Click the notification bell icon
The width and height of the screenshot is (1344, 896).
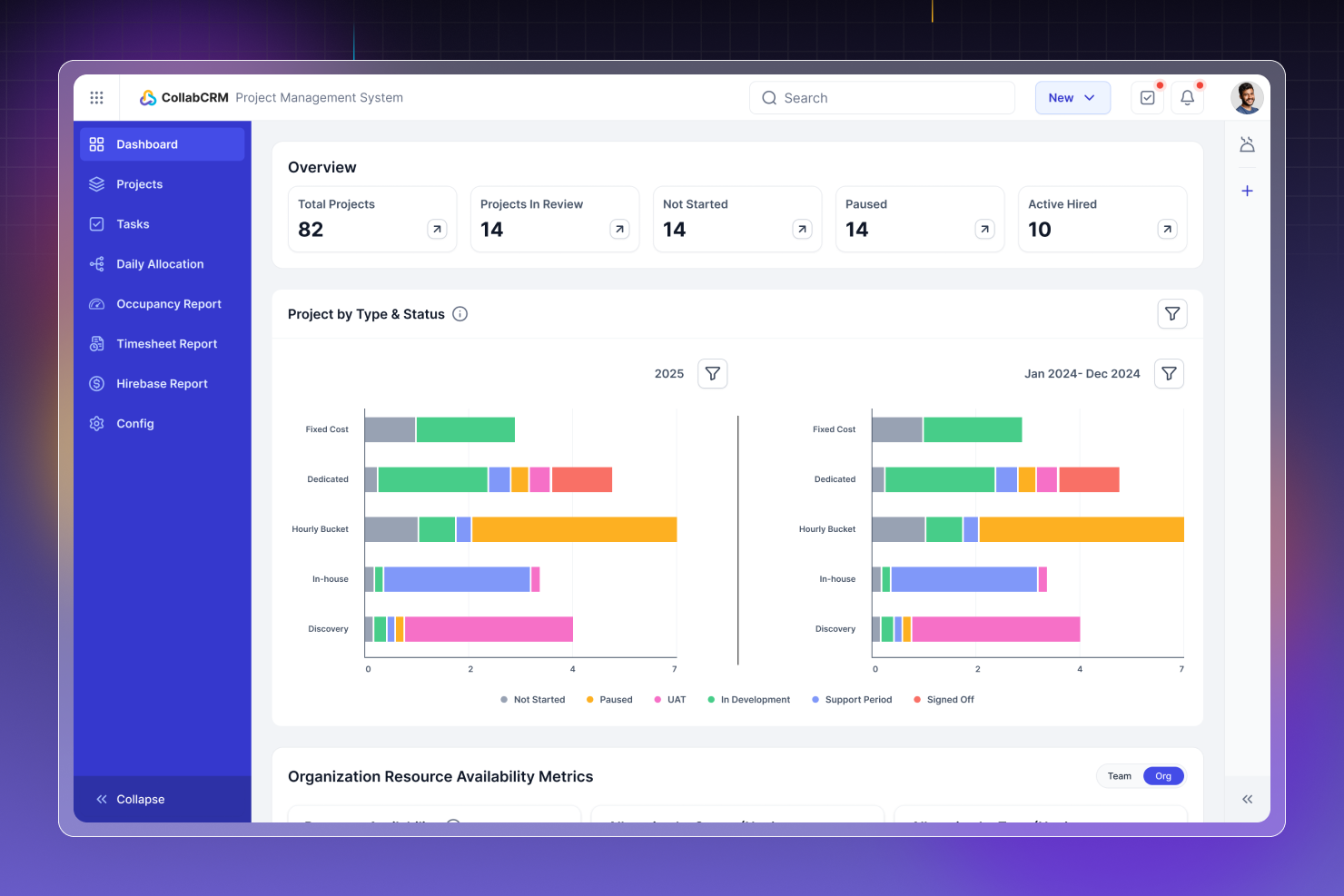point(1187,98)
